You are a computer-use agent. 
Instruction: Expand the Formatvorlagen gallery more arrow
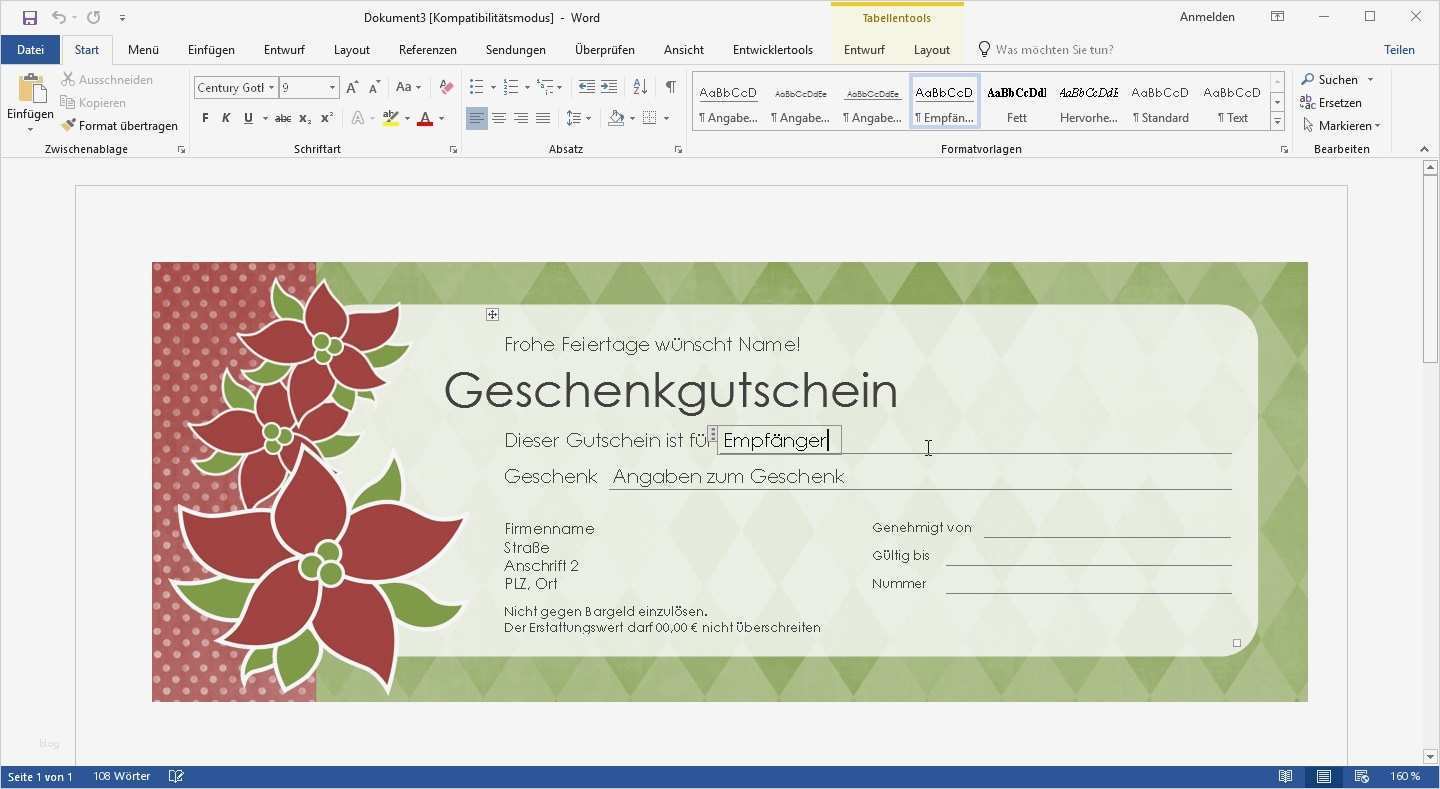(1277, 120)
